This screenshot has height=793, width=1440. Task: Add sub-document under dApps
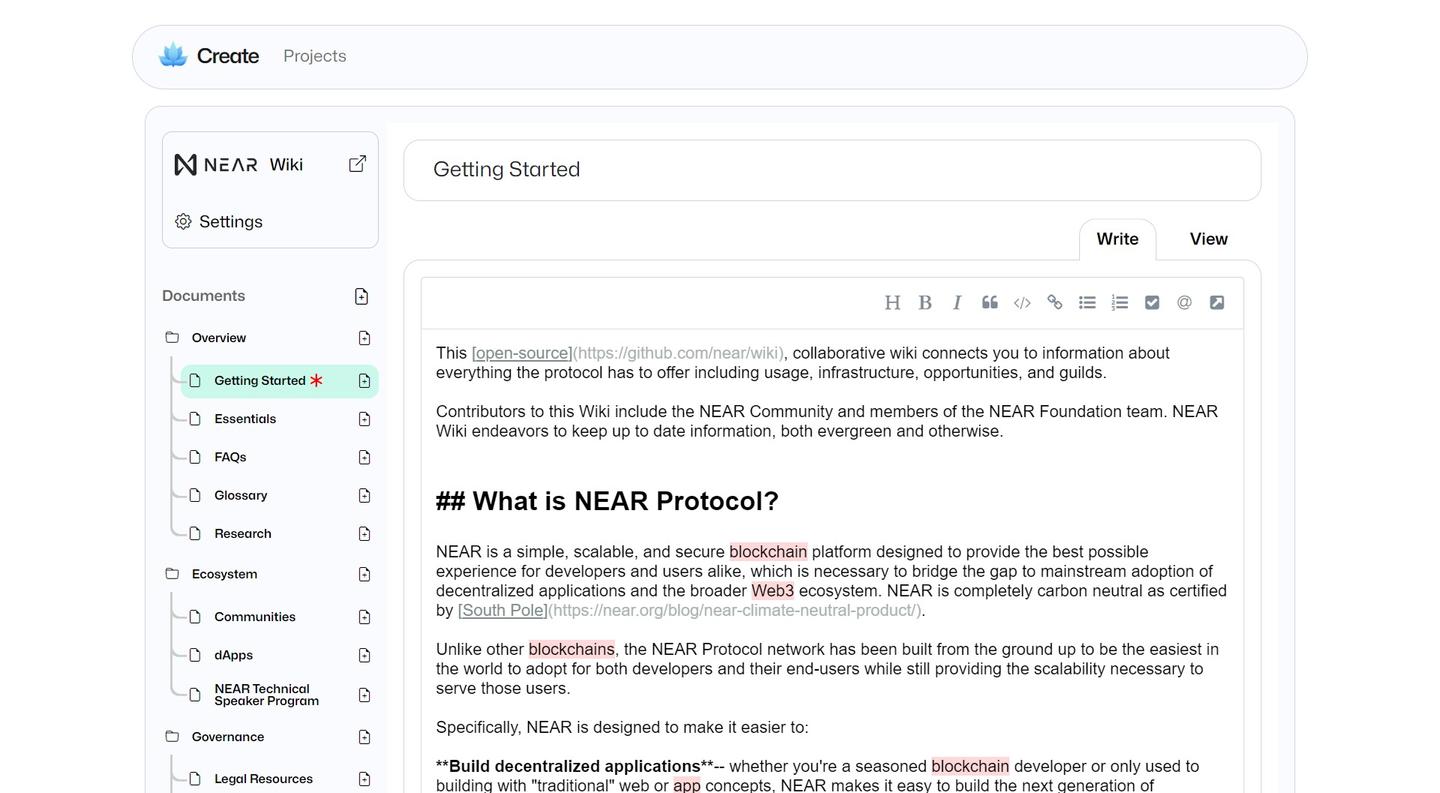(364, 655)
